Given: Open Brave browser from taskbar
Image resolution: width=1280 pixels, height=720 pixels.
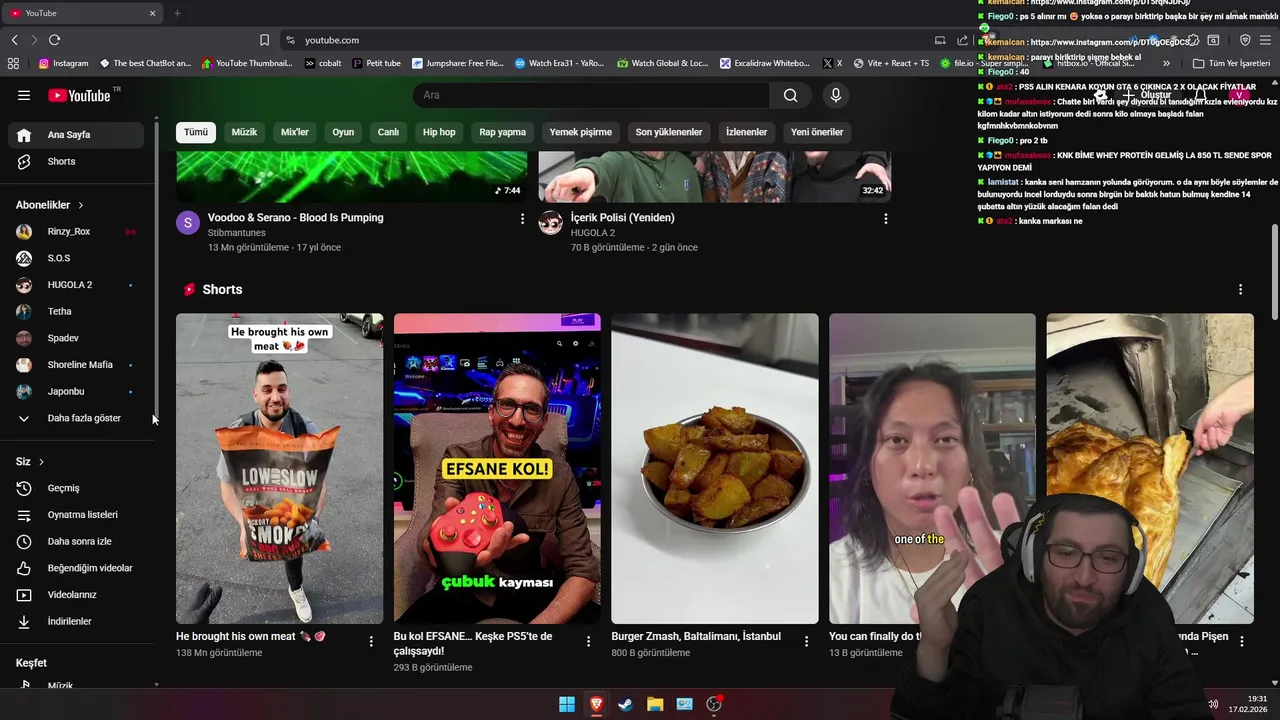Looking at the screenshot, I should (x=596, y=704).
